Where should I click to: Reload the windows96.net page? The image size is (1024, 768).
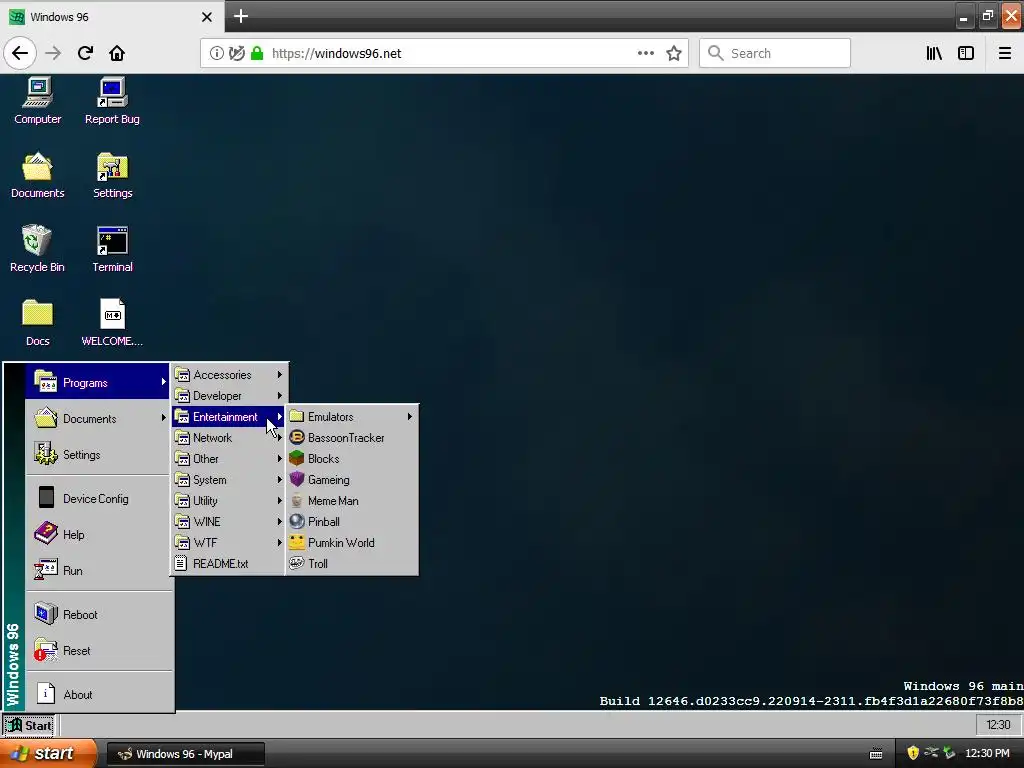tap(85, 53)
